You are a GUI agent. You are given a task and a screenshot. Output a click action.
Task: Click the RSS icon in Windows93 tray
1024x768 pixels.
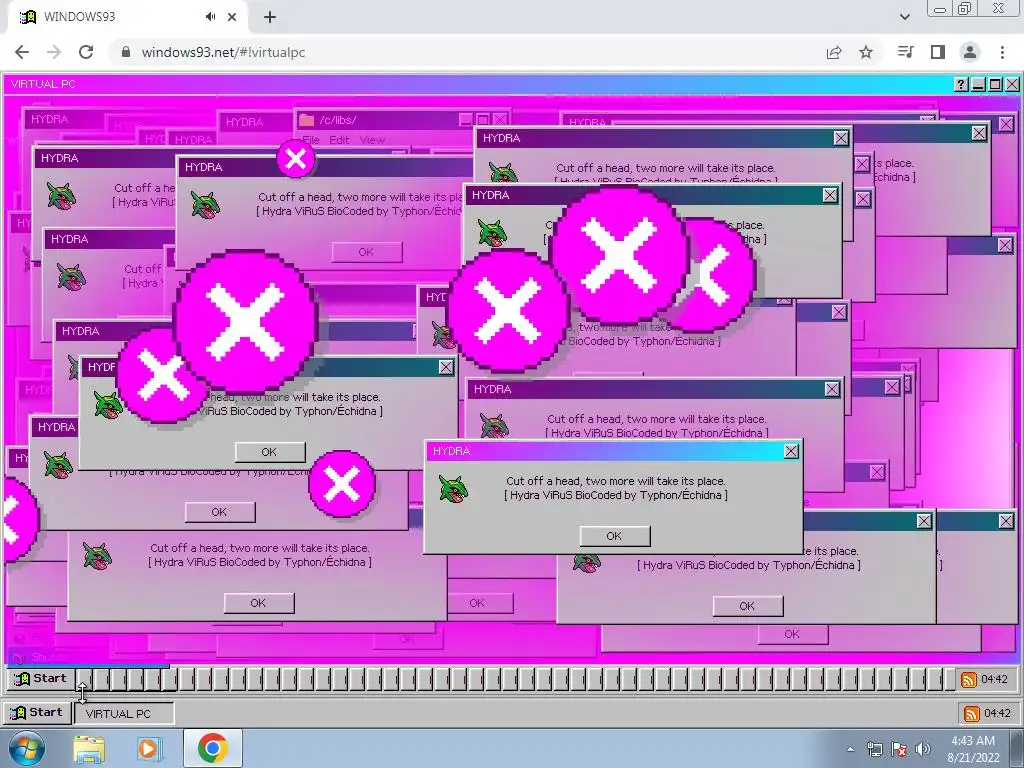coord(972,714)
